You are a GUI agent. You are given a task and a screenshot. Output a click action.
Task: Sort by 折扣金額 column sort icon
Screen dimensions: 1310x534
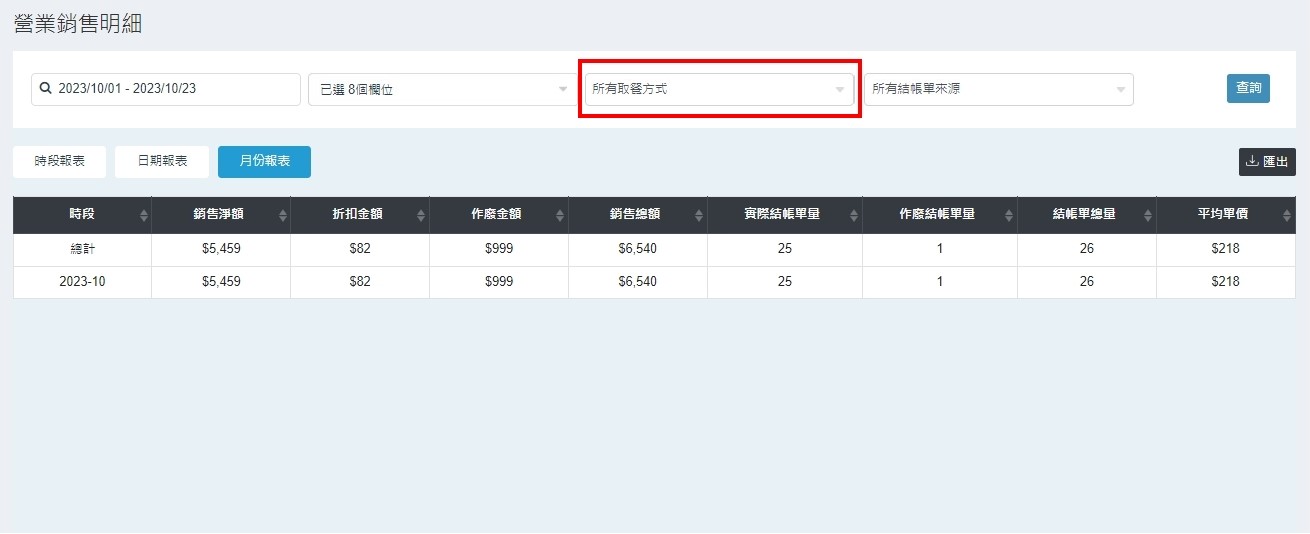(x=422, y=216)
